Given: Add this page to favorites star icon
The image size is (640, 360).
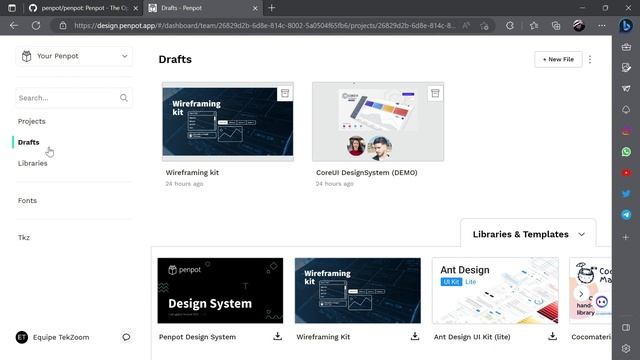Looking at the screenshot, I should tap(484, 26).
